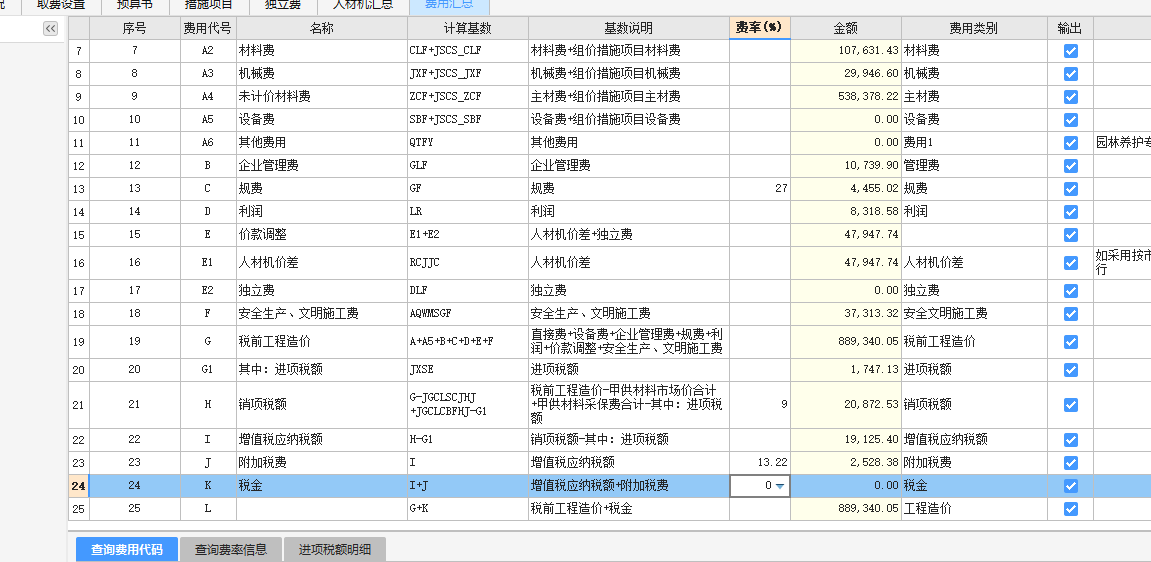Viewport: 1151px width, 562px height.
Task: Click the 9 fee rate for 销项税额
Action: pos(760,405)
